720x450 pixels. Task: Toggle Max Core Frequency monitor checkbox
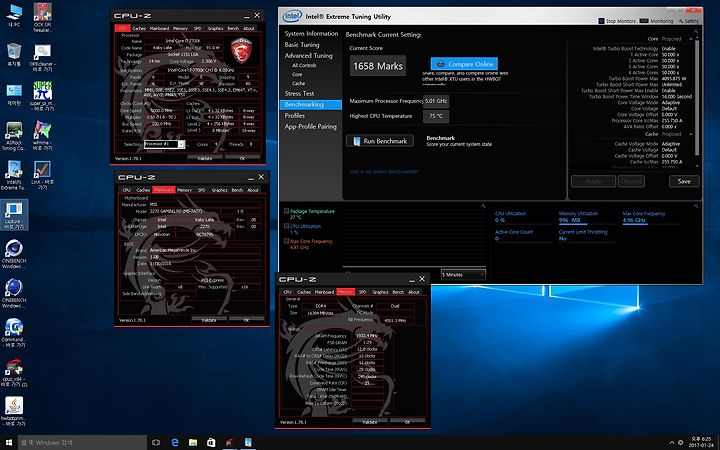(287, 241)
